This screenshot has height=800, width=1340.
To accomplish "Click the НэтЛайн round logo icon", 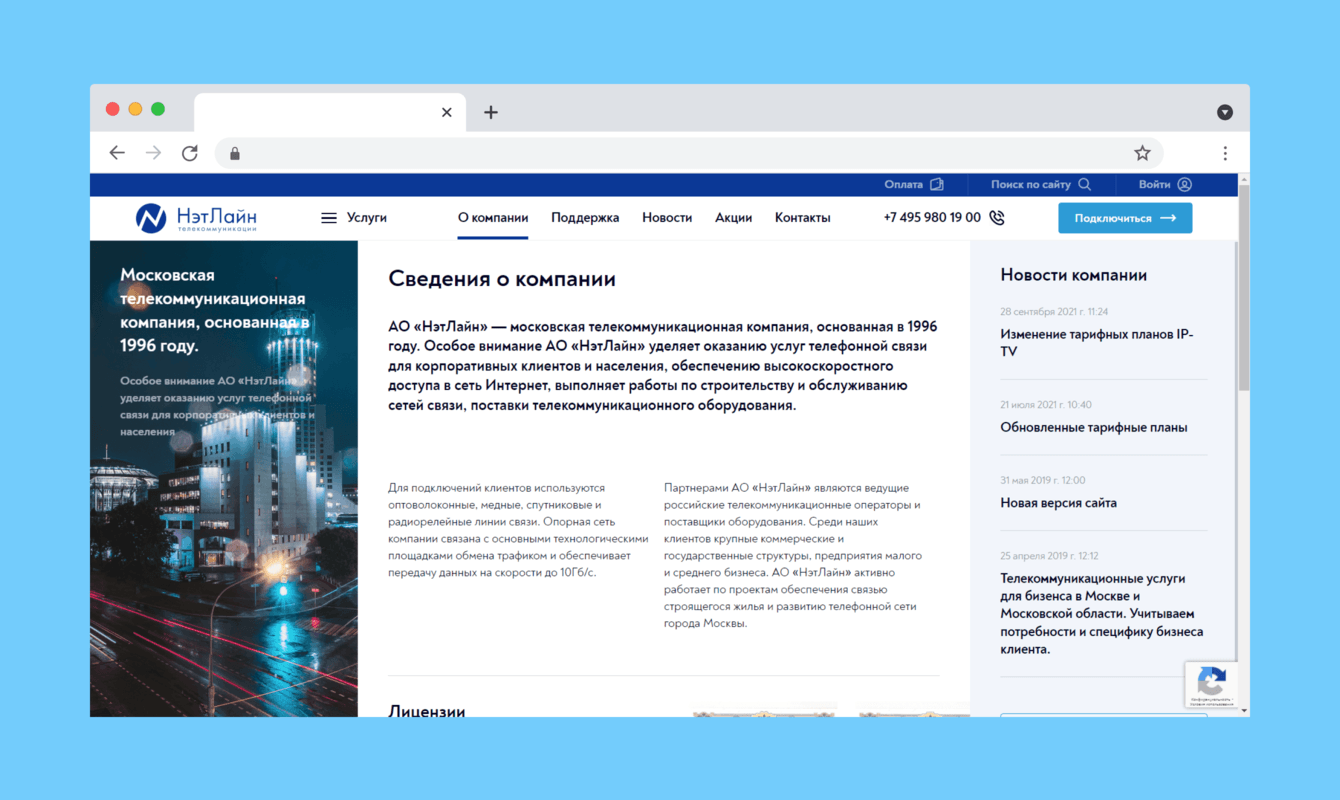I will pyautogui.click(x=151, y=218).
